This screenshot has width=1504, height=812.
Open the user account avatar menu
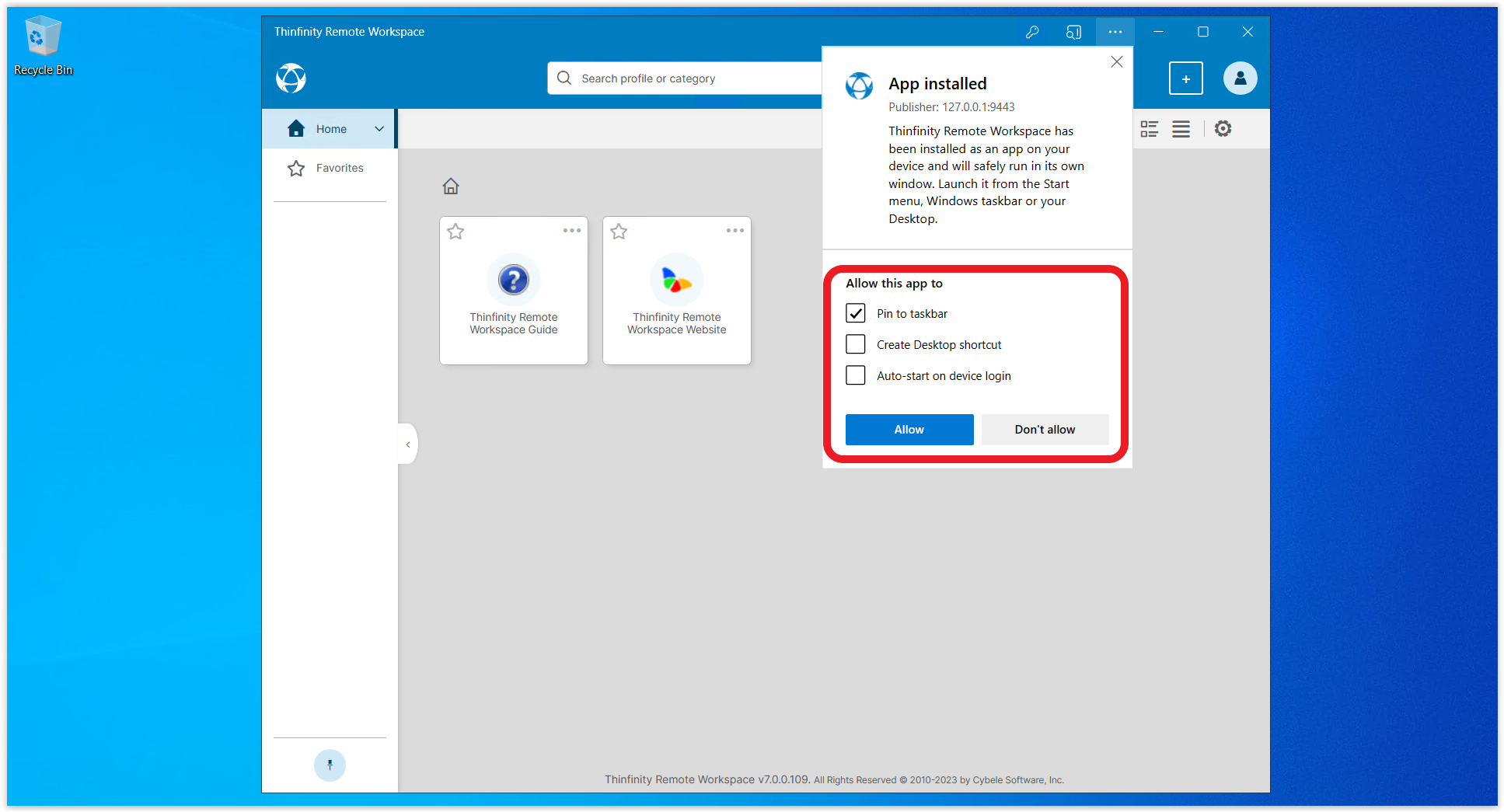[x=1241, y=78]
